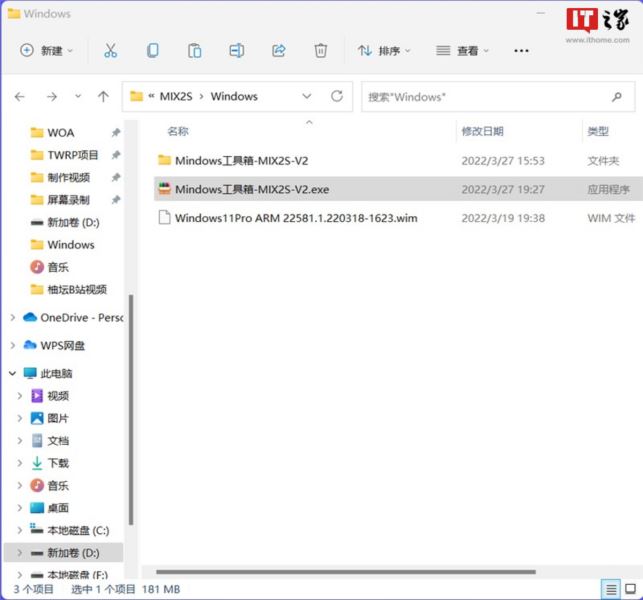Expand the 文档 node
This screenshot has width=643, height=600.
click(19, 440)
